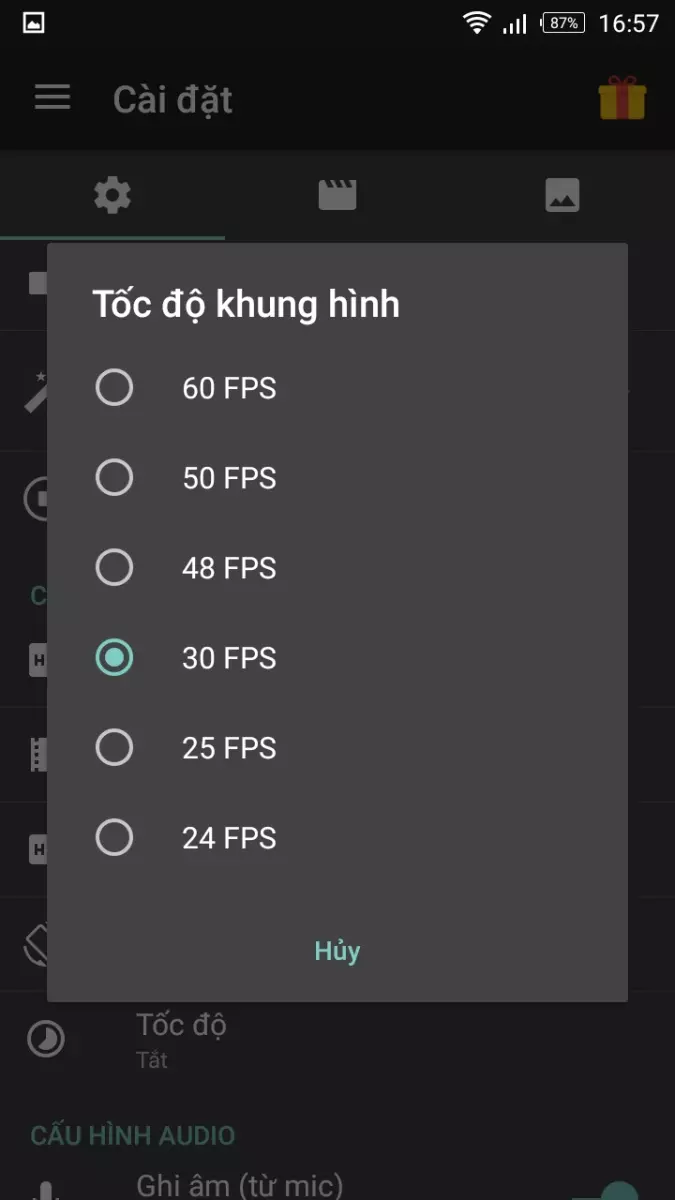The image size is (675, 1200).
Task: Select the gear settings tab icon
Action: [x=112, y=195]
